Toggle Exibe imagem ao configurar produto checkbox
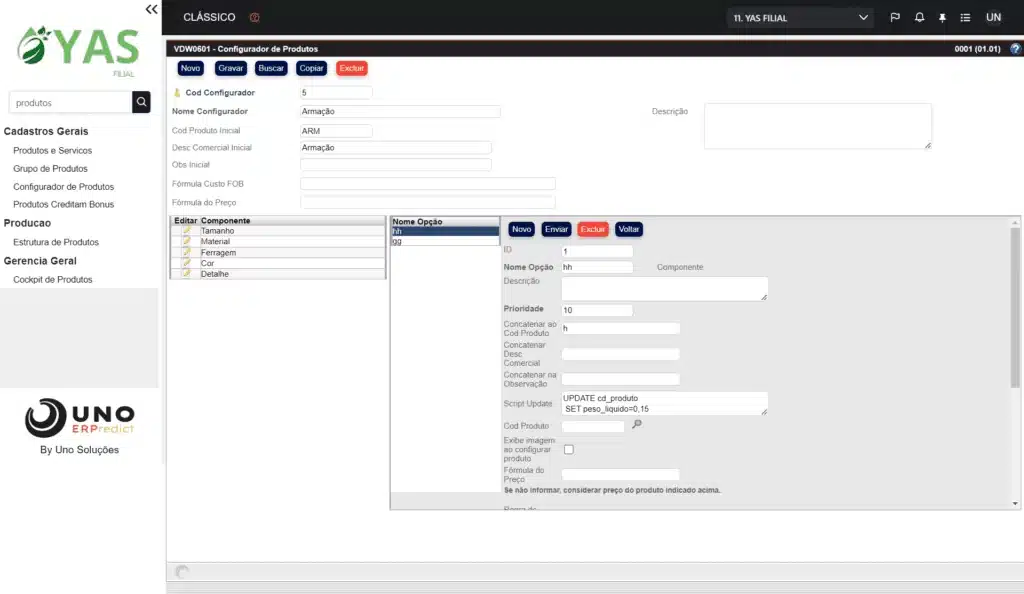The image size is (1024, 594). [569, 449]
